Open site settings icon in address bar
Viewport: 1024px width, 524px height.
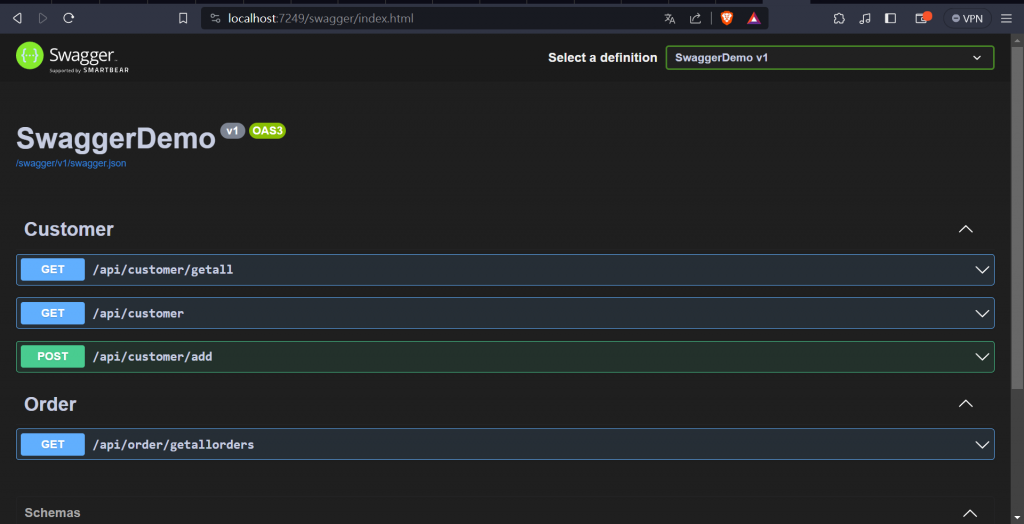click(x=216, y=18)
